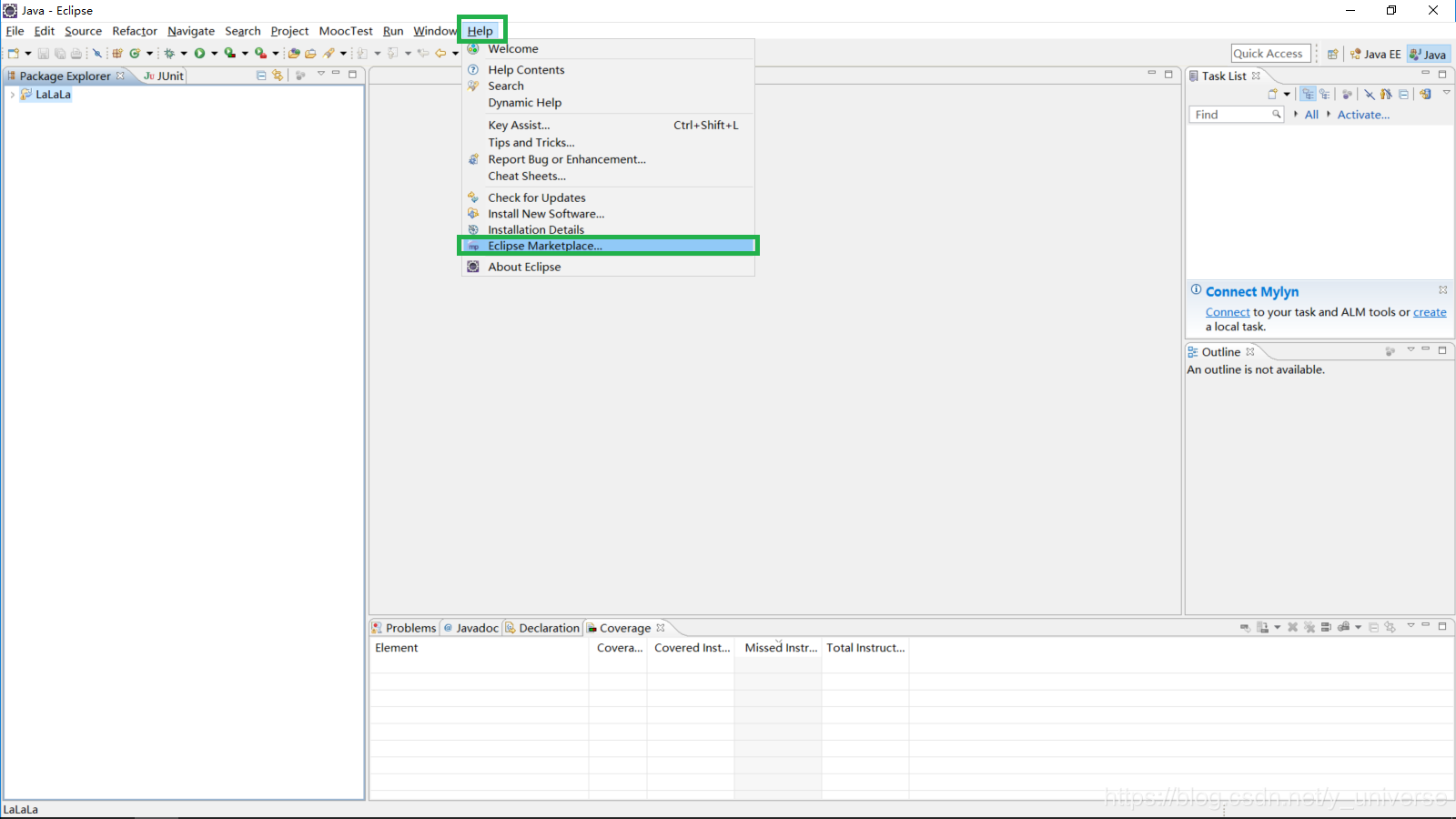Toggle Focus on Active Task in Package Explorer
This screenshot has width=1456, height=819.
[300, 76]
